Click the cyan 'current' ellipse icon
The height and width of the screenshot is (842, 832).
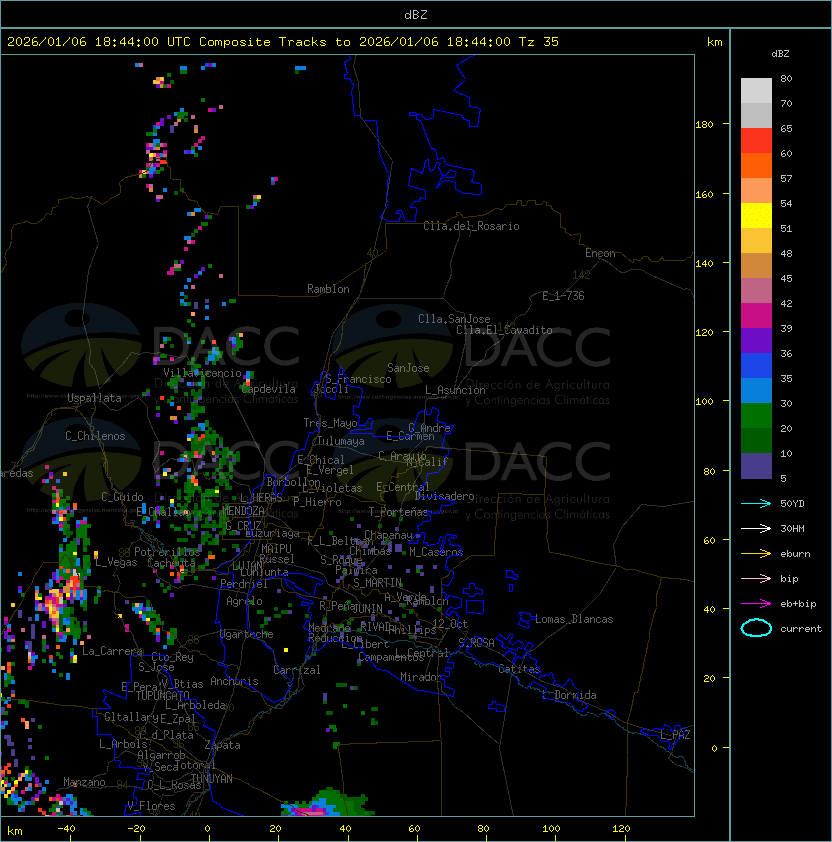(756, 628)
